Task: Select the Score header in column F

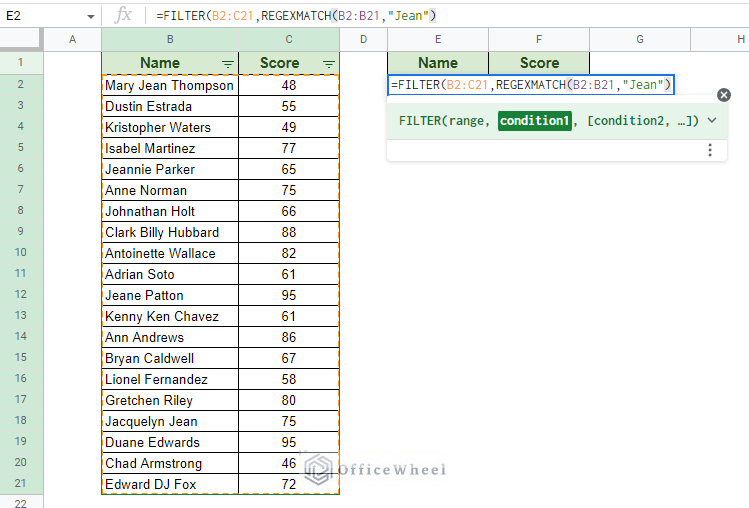Action: pos(539,63)
